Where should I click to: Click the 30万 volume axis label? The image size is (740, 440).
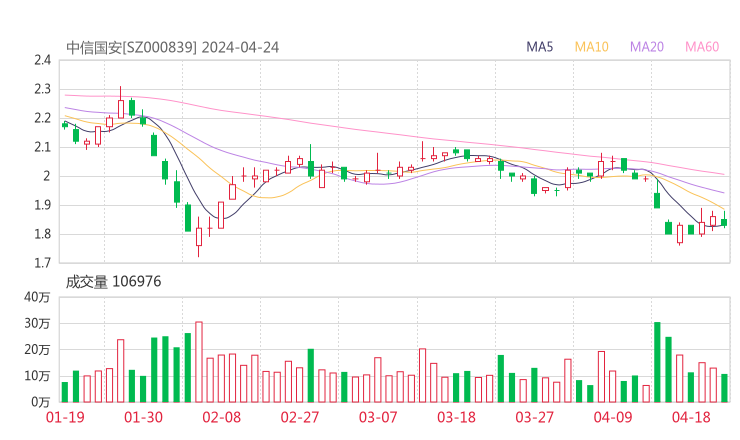click(x=37, y=324)
